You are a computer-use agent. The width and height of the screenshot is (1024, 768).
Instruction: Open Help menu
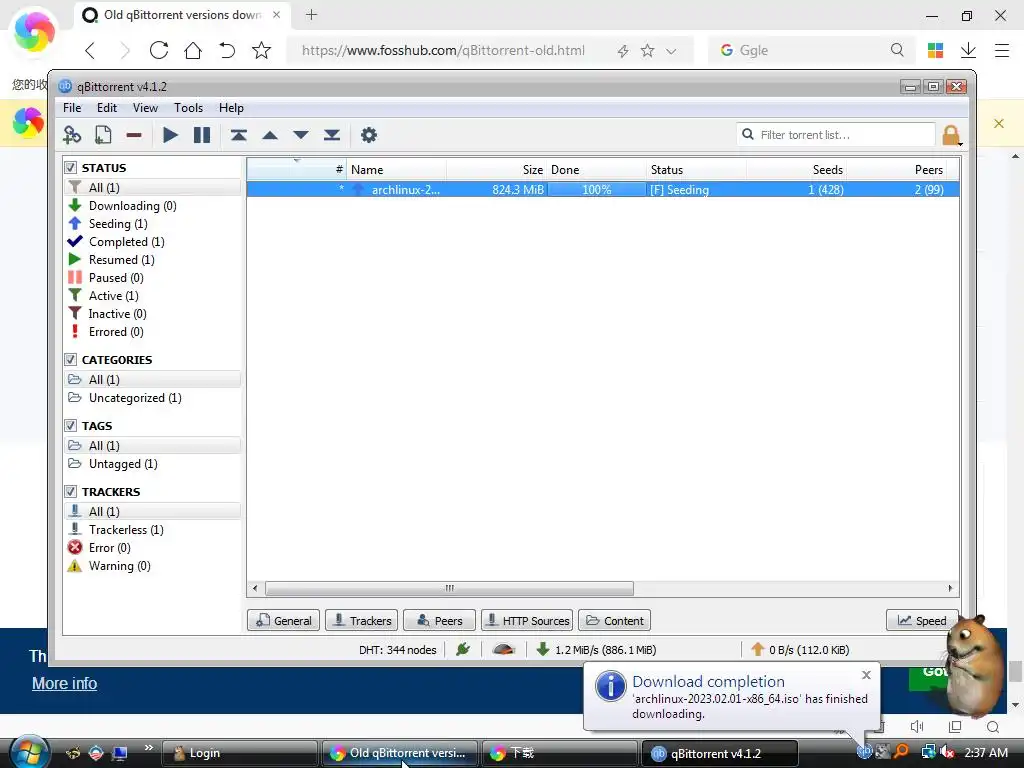pos(231,108)
